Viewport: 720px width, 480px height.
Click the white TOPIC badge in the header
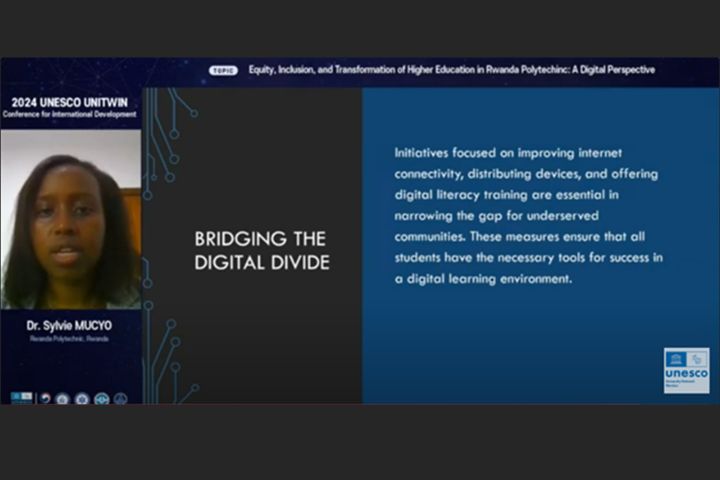[224, 70]
